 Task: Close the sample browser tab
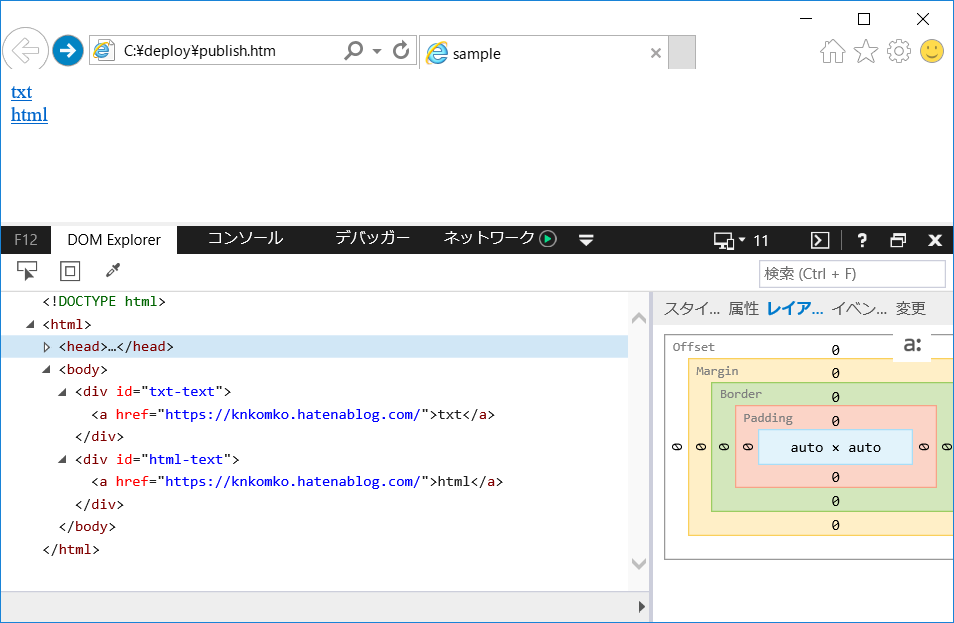(656, 53)
